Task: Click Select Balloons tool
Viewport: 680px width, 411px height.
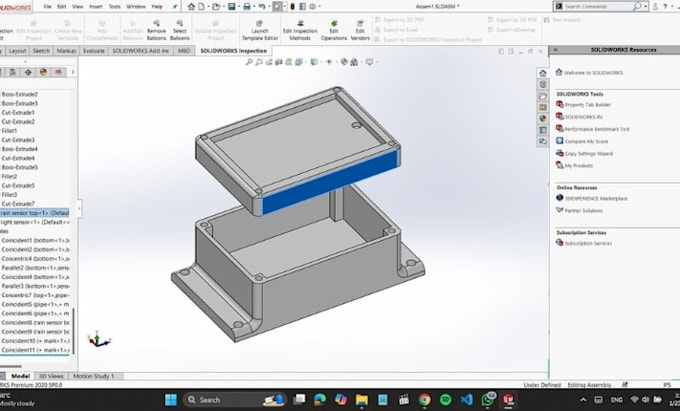Action: (x=180, y=30)
